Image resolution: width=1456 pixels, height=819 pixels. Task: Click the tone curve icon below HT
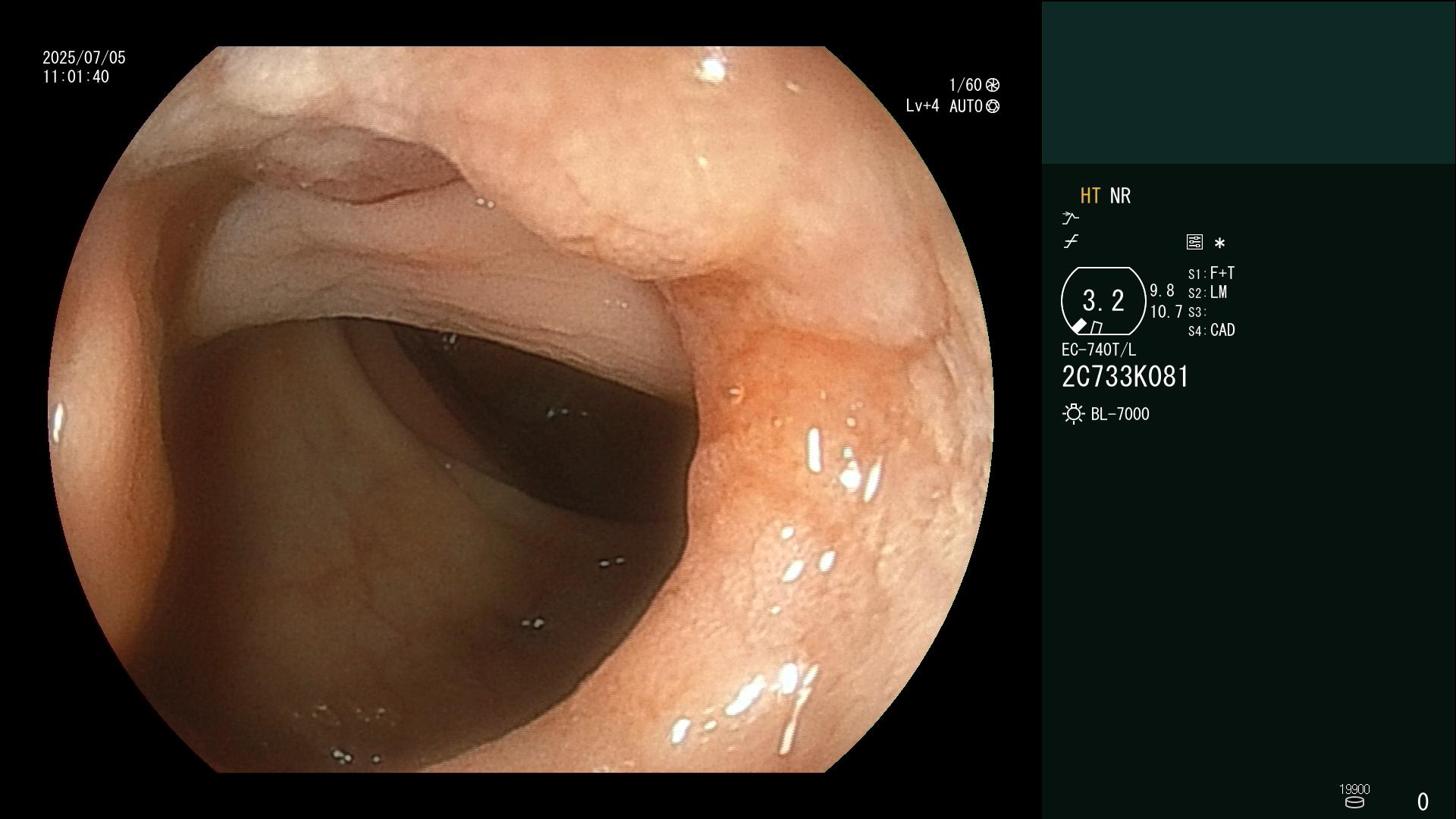point(1070,218)
